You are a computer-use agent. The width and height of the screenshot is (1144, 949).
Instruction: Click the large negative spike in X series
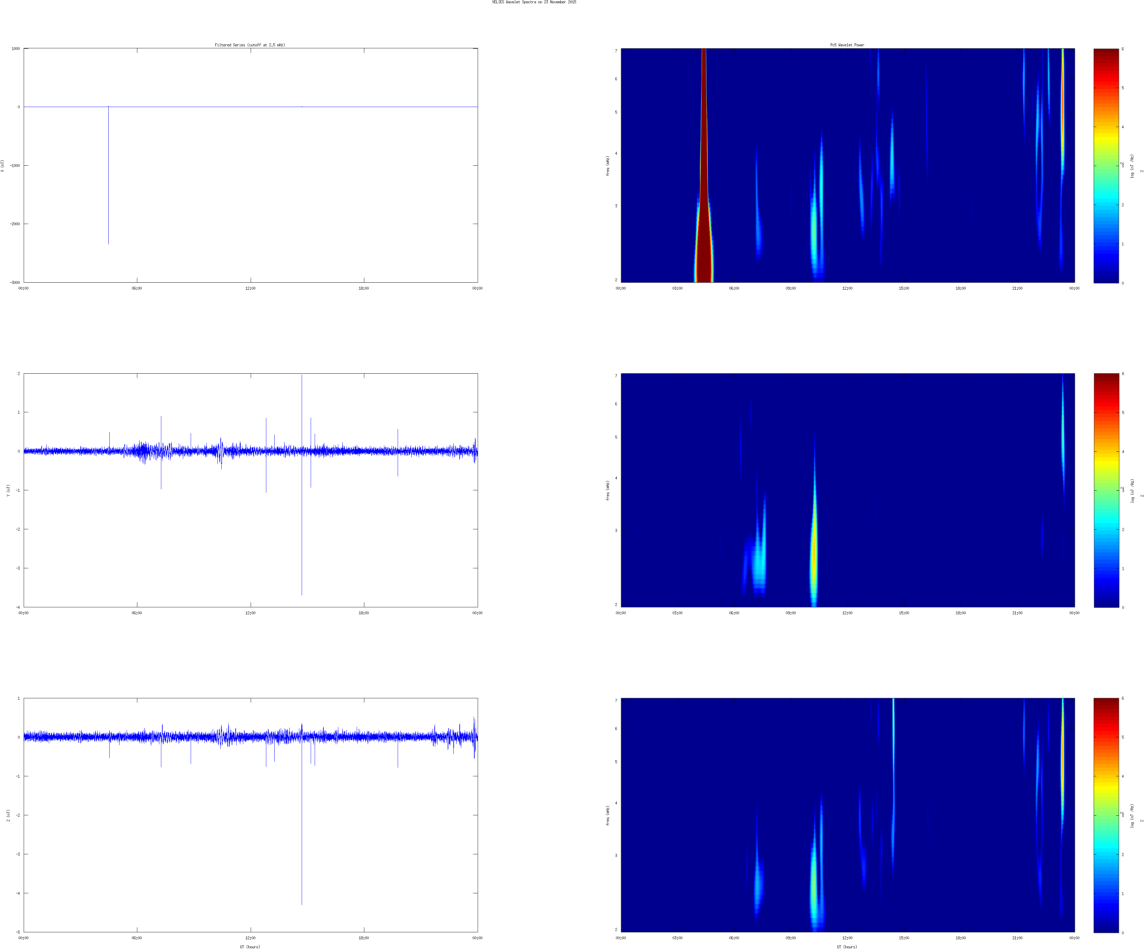point(109,175)
